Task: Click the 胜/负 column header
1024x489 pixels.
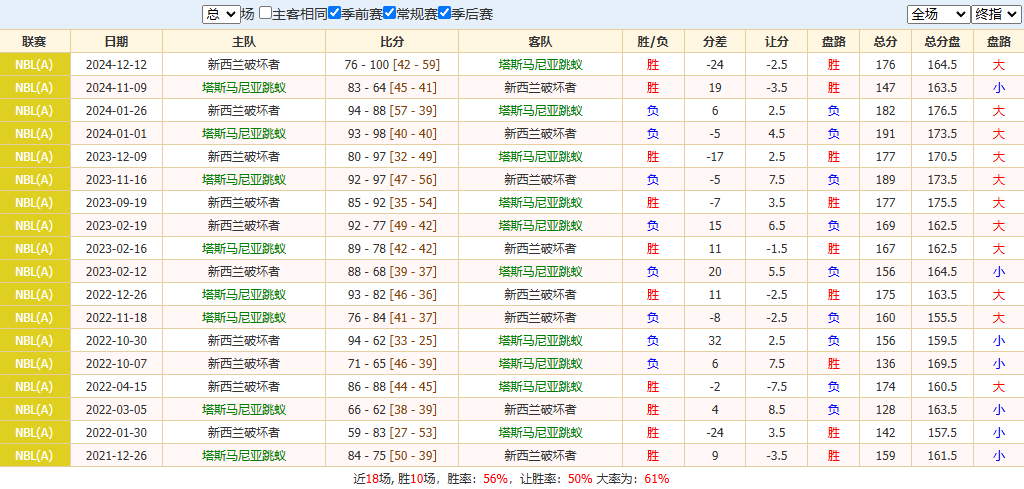Action: 652,42
